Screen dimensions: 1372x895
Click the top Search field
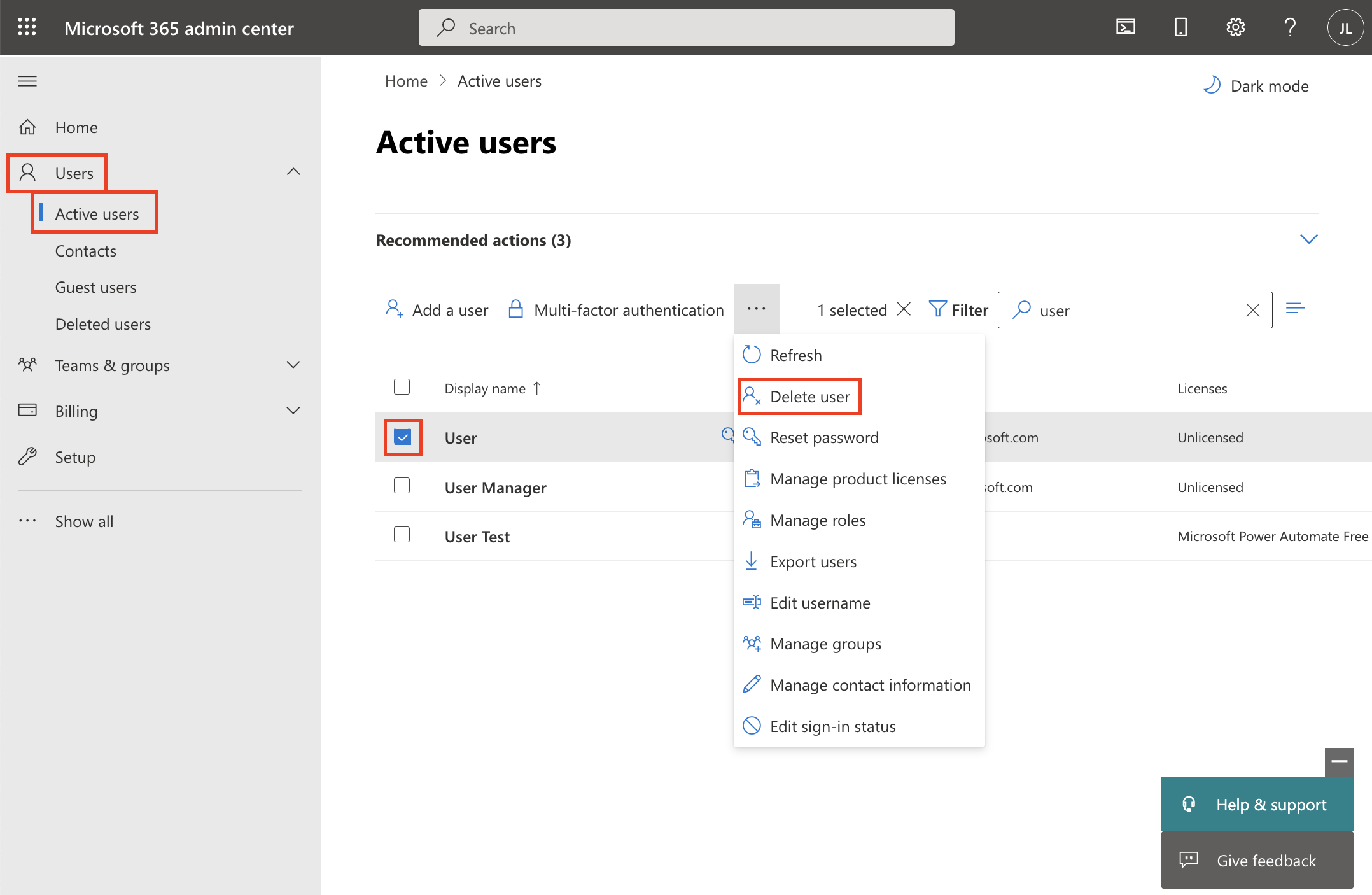point(686,27)
